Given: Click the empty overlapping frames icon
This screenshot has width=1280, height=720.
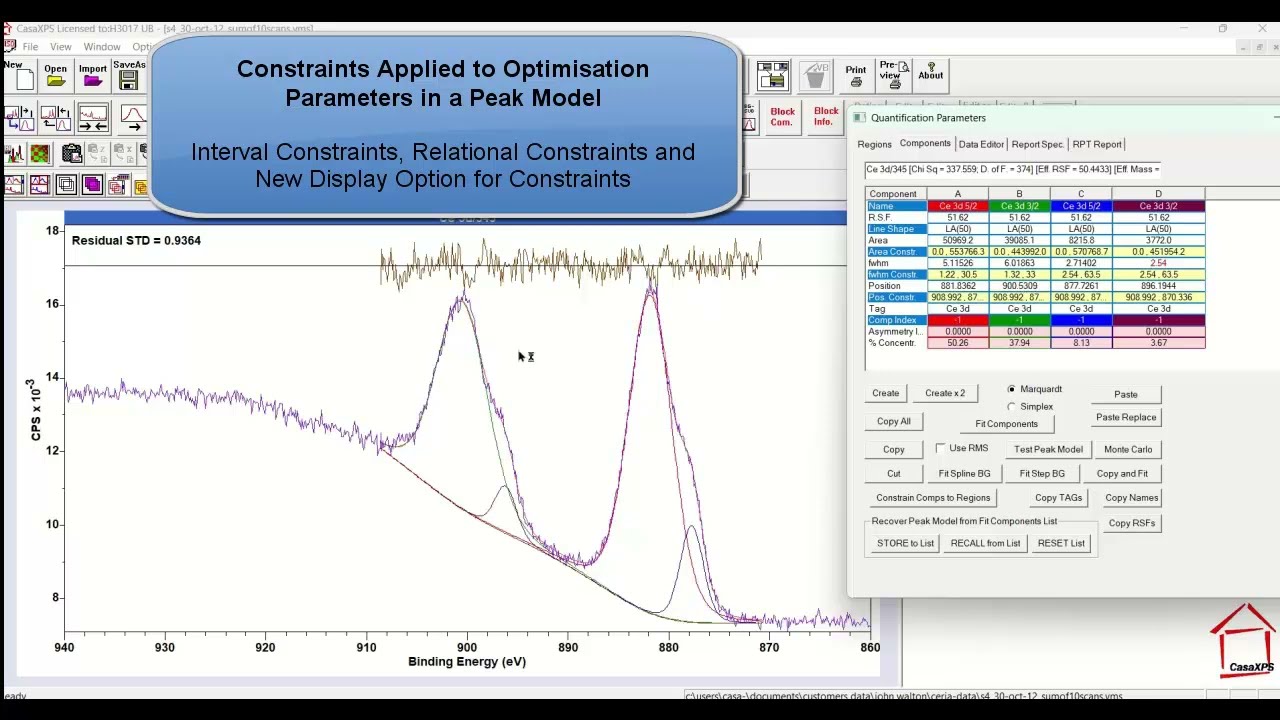Looking at the screenshot, I should (66, 185).
